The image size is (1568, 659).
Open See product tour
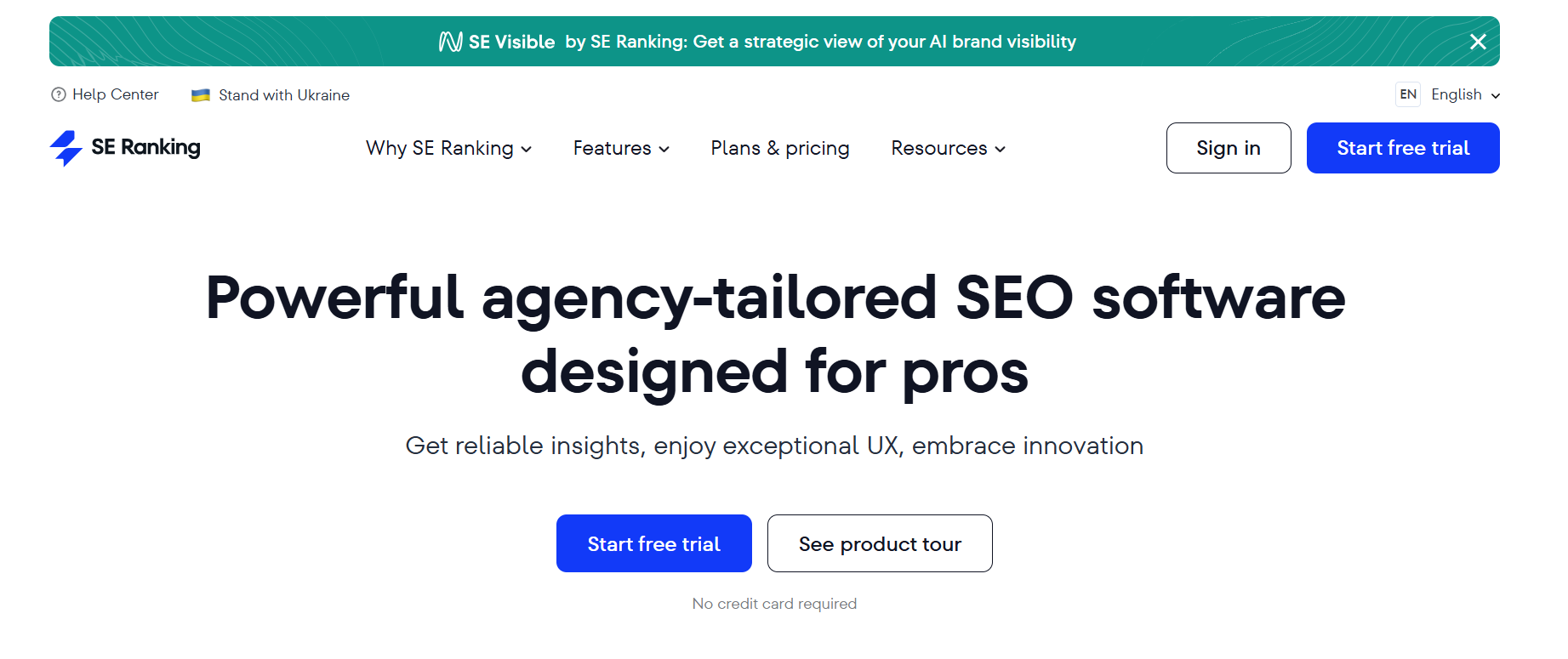(x=880, y=543)
